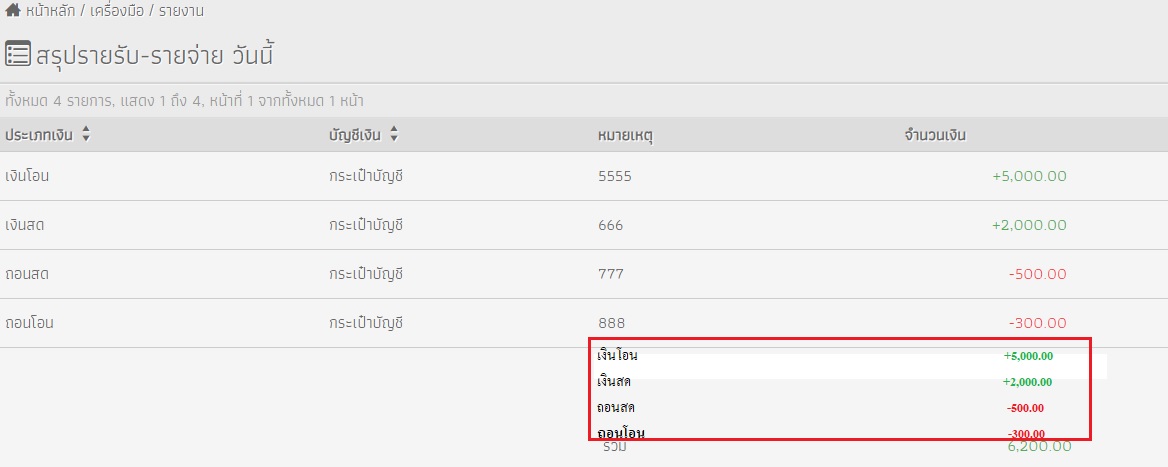Image resolution: width=1168 pixels, height=467 pixels.
Task: Click the list icon beside page title
Action: click(x=18, y=54)
